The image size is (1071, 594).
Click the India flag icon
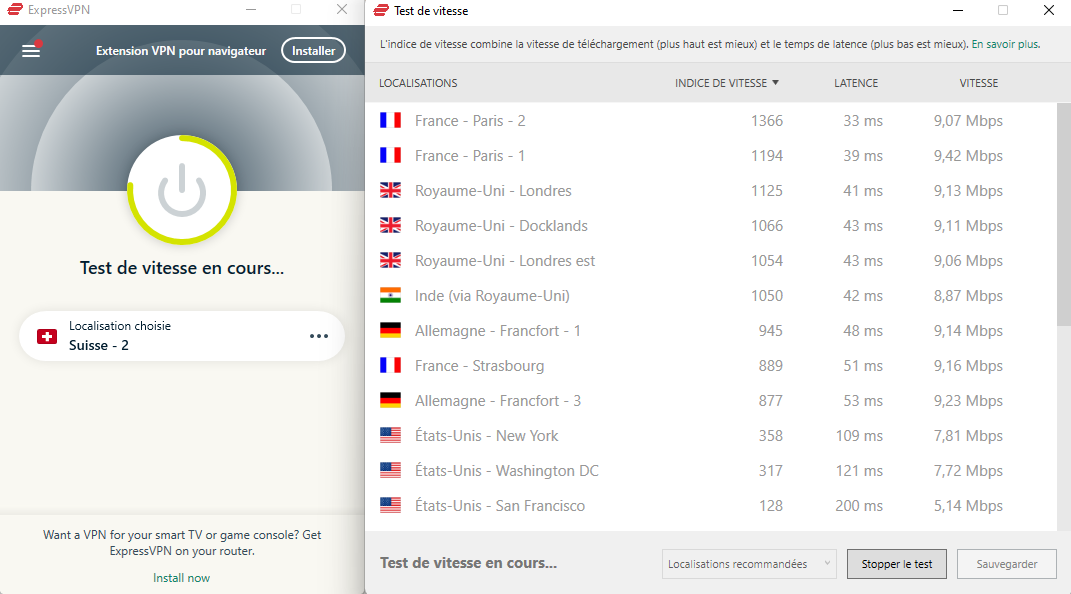[391, 295]
